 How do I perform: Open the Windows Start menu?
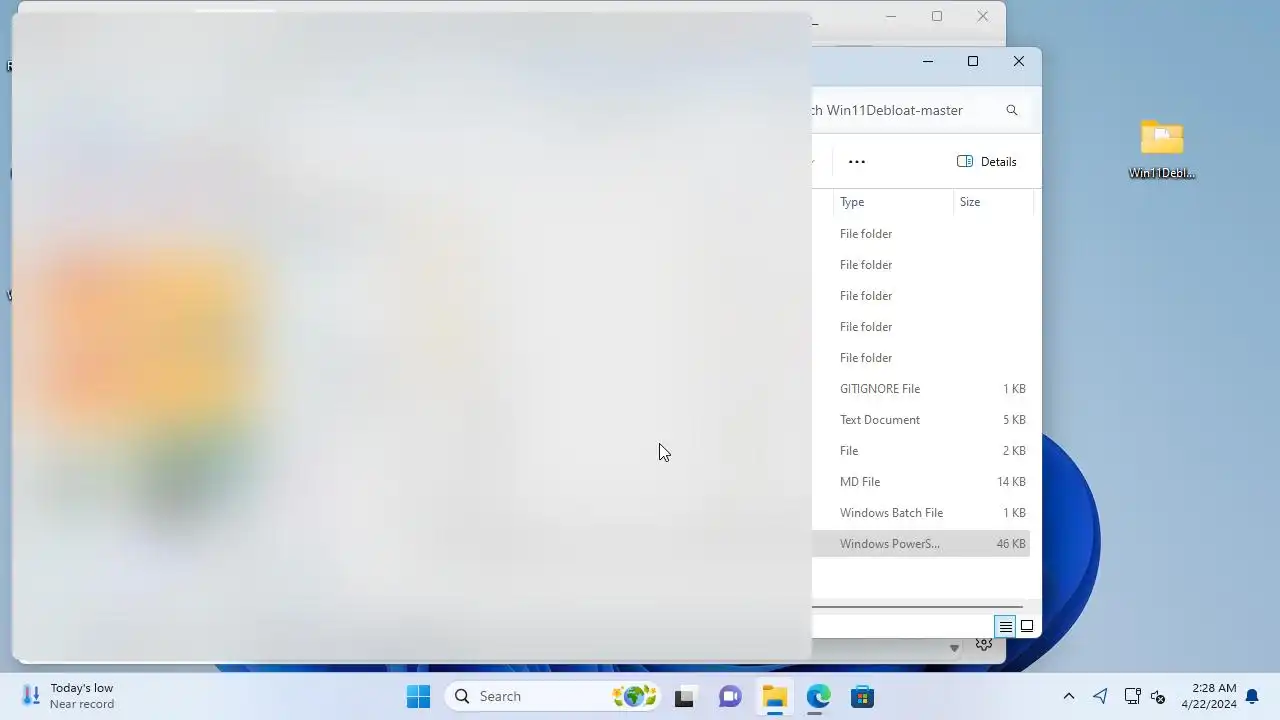tap(419, 696)
